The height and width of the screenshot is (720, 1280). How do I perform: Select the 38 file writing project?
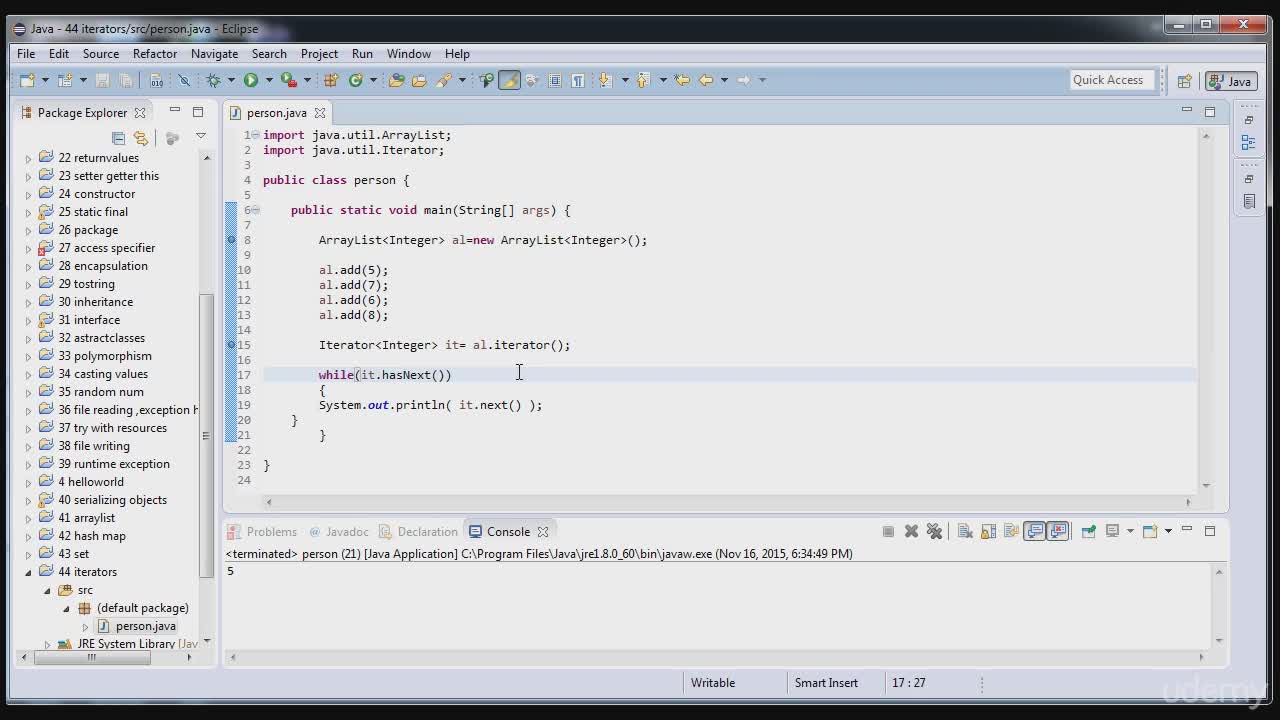[x=93, y=446]
